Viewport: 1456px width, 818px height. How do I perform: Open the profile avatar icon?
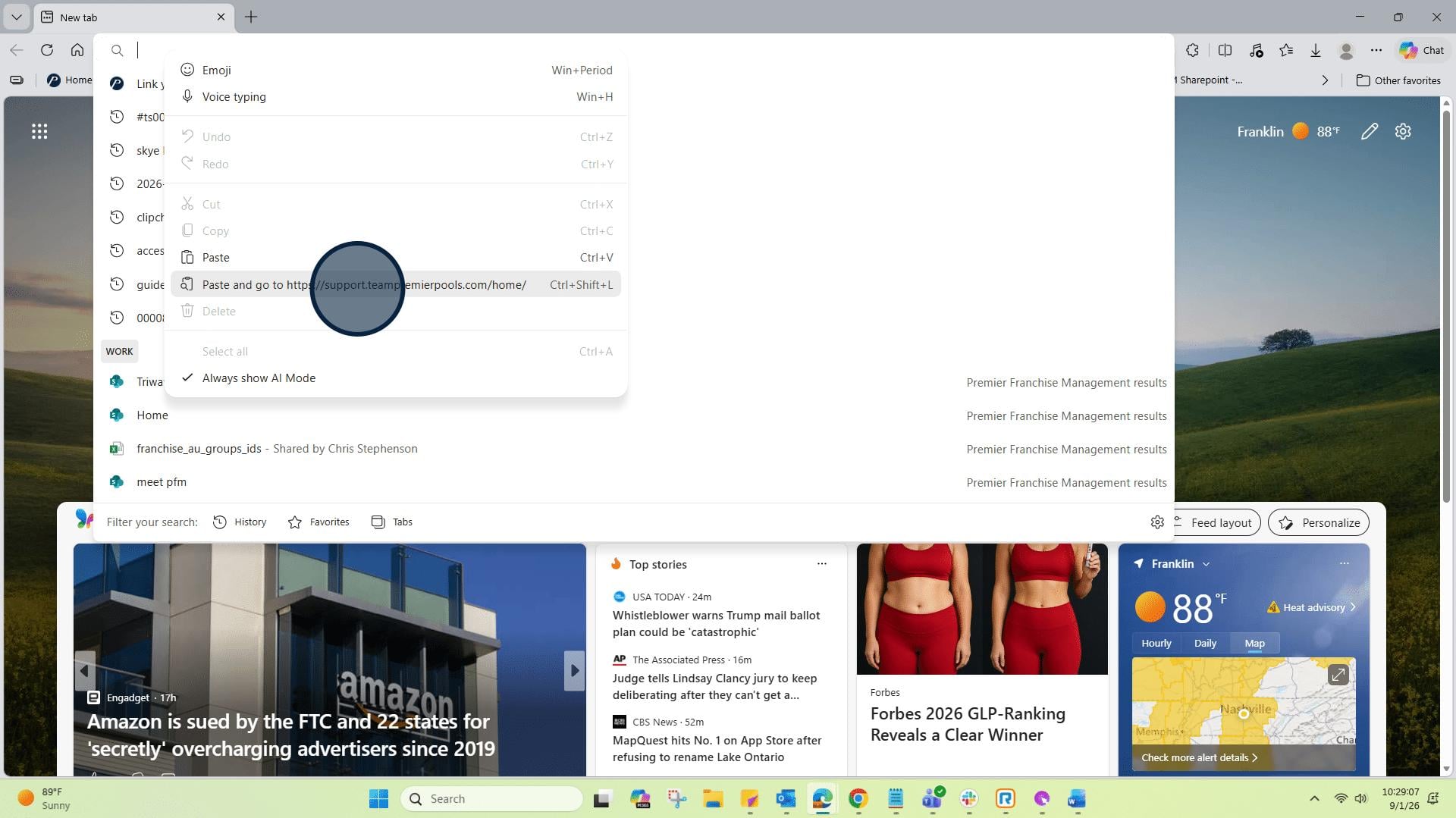coord(1347,51)
